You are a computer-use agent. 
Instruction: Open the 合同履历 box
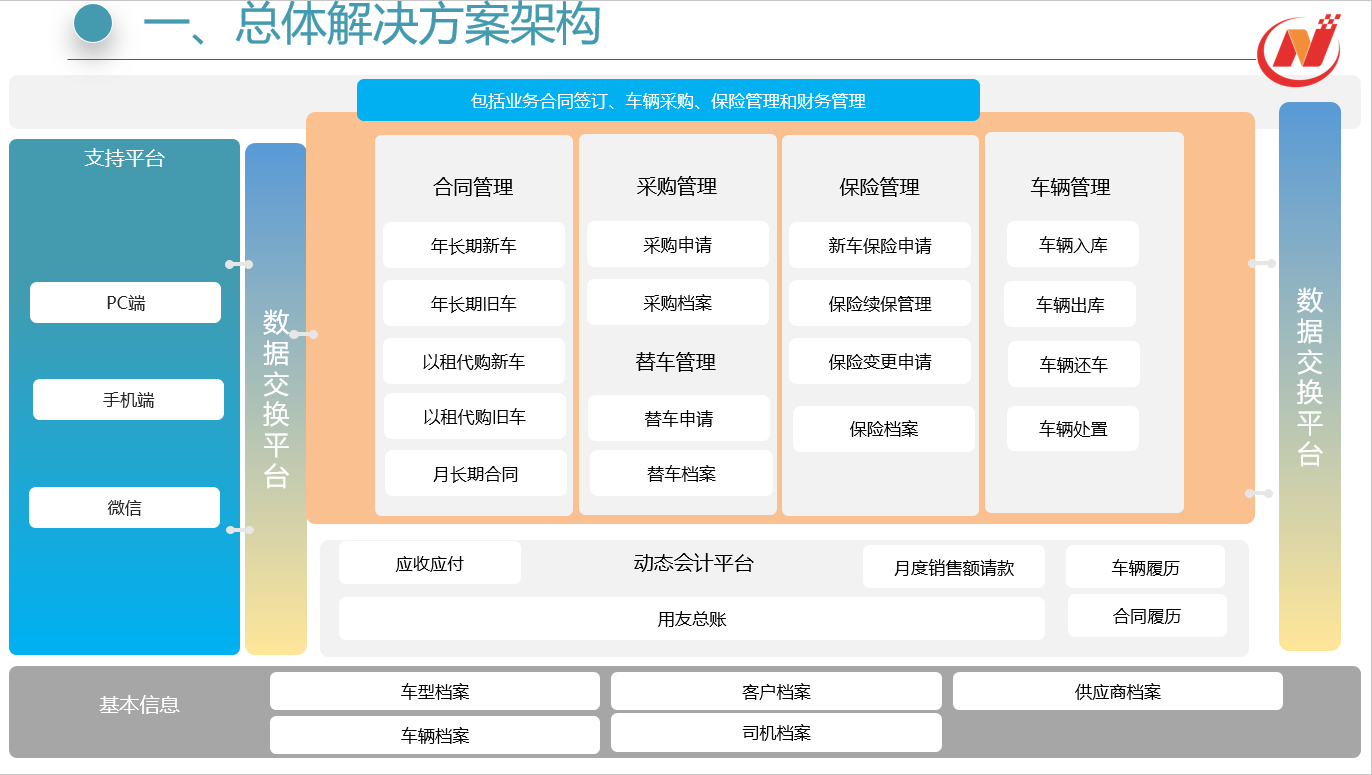click(x=1147, y=616)
